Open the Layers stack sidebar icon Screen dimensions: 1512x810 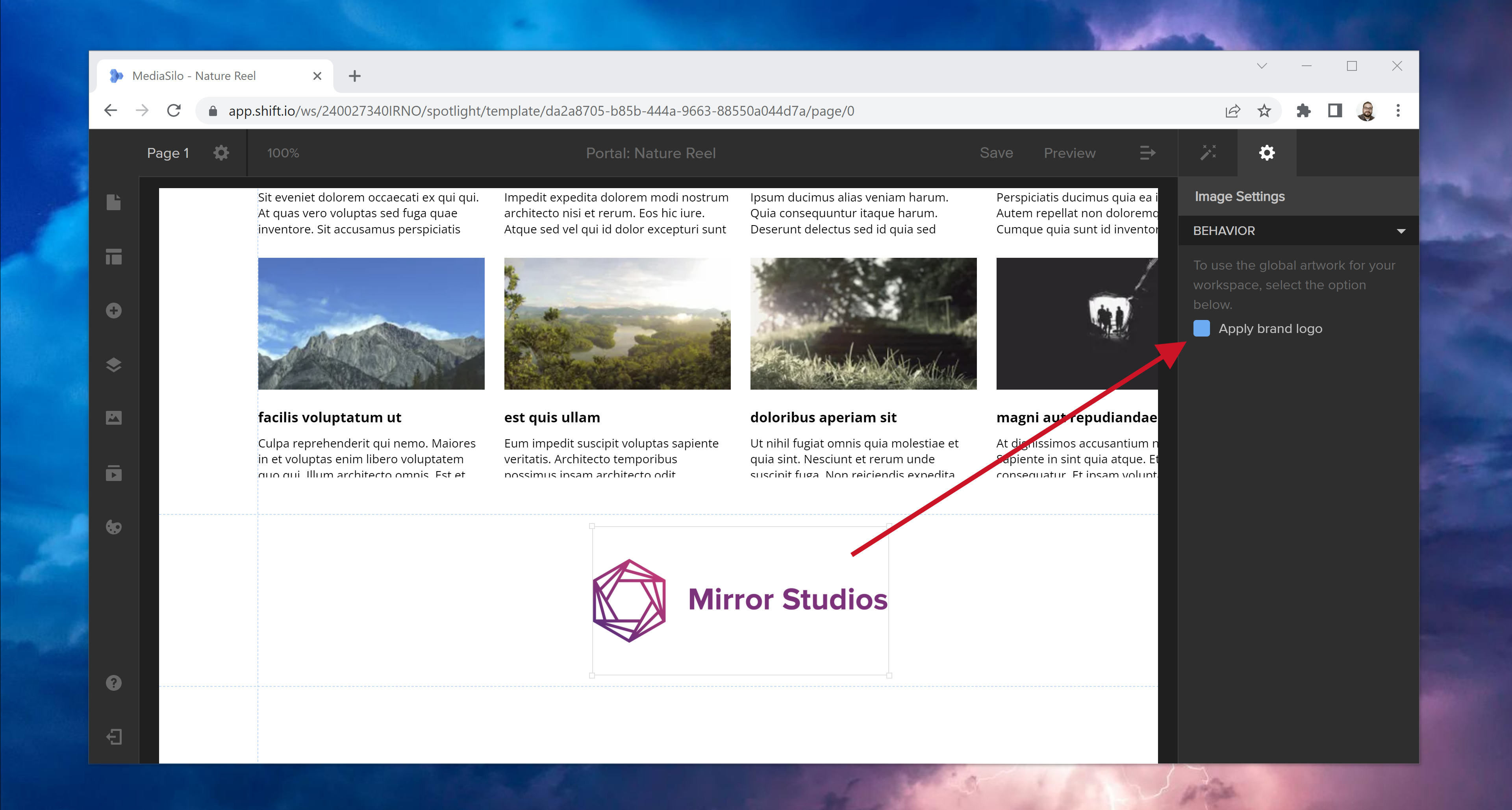coord(114,364)
